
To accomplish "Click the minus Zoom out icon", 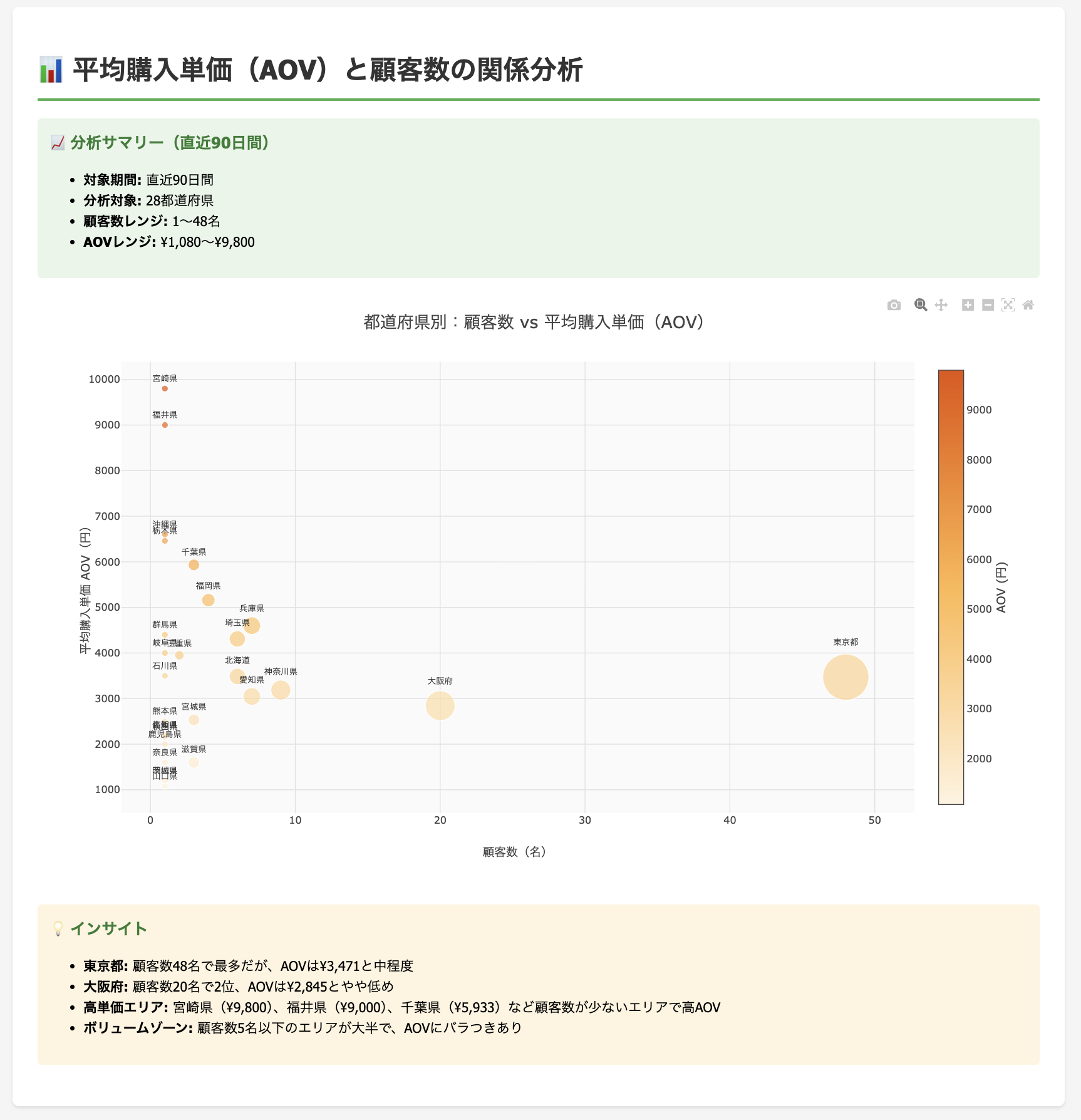I will click(x=988, y=305).
